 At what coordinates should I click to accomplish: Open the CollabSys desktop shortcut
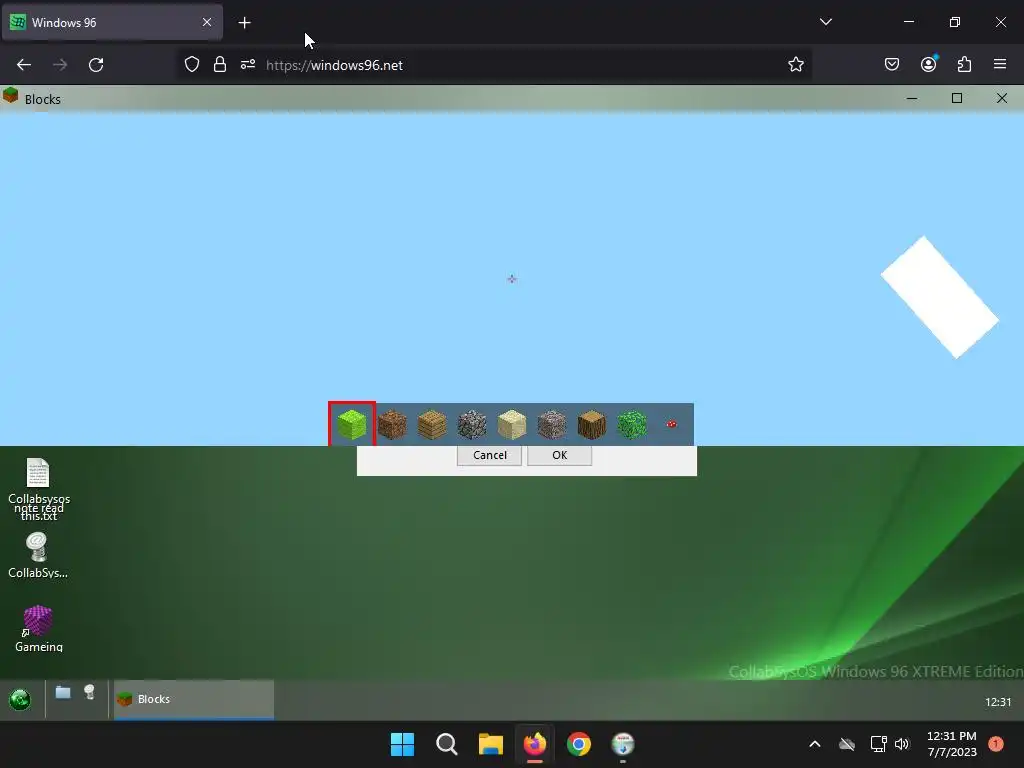[x=38, y=556]
